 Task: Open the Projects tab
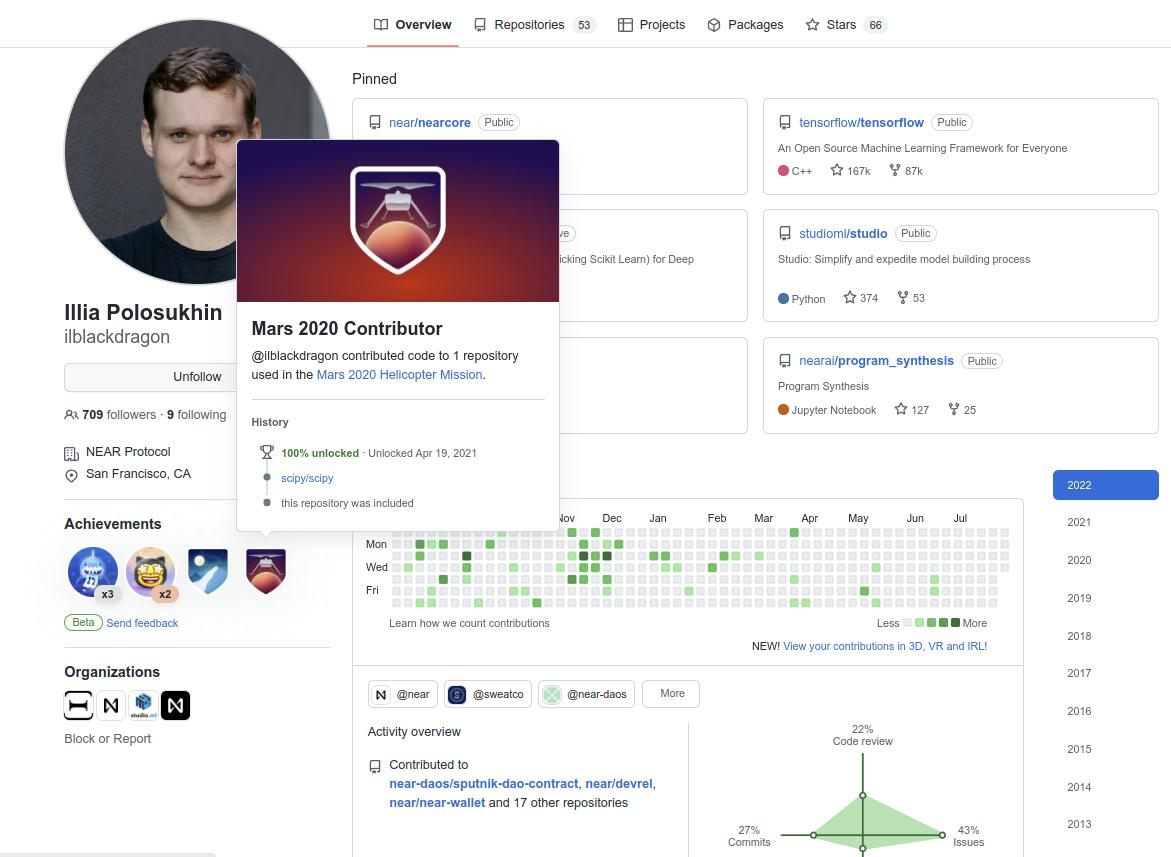pyautogui.click(x=651, y=25)
